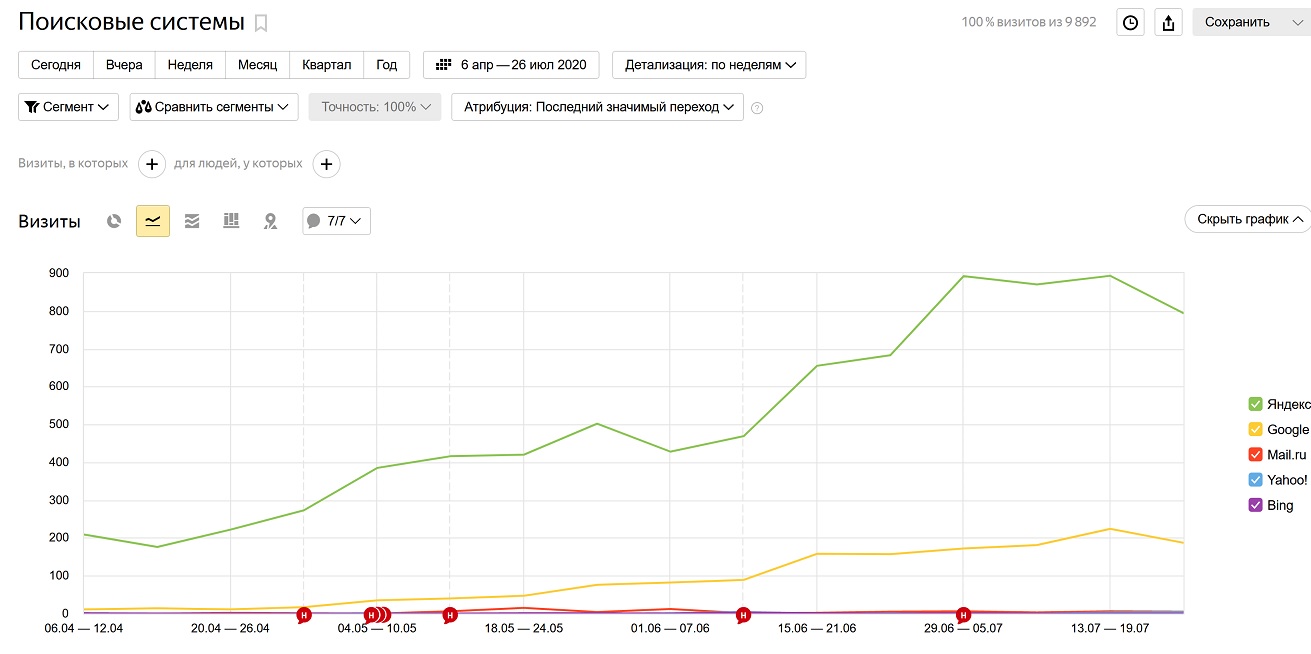Viewport: 1311px width, 654px height.
Task: Switch to stacked area chart view
Action: pyautogui.click(x=192, y=221)
